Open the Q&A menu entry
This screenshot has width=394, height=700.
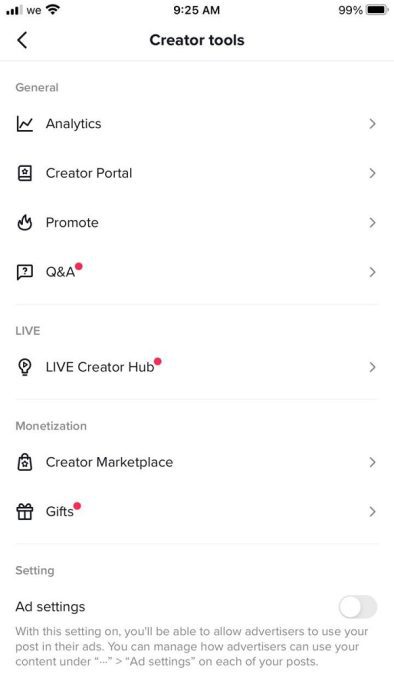tap(197, 272)
